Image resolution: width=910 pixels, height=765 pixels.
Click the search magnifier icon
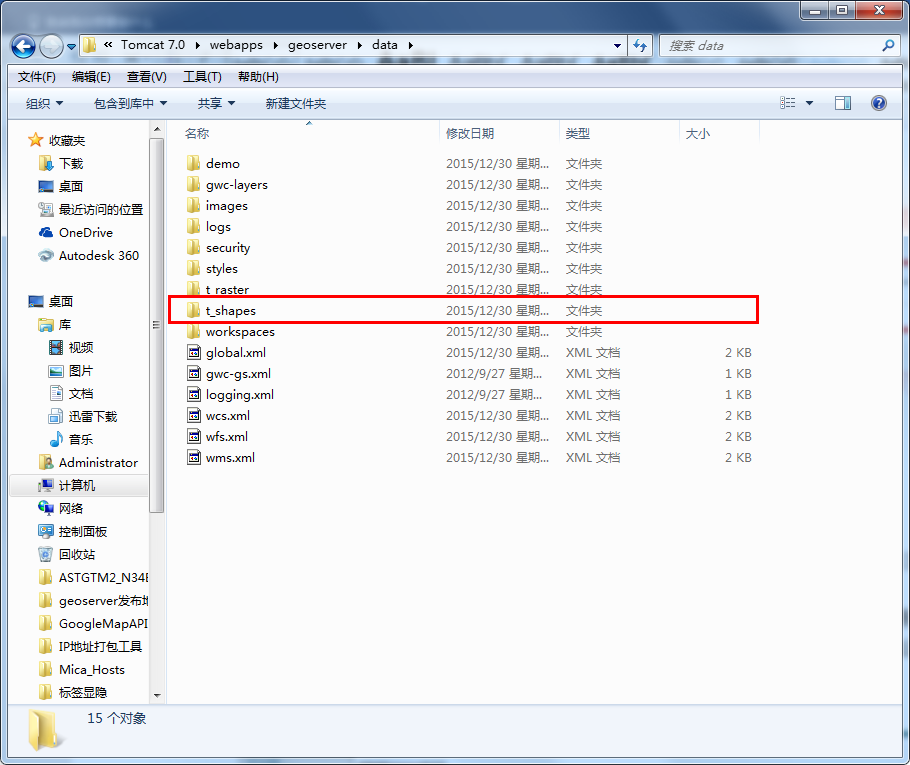point(888,45)
